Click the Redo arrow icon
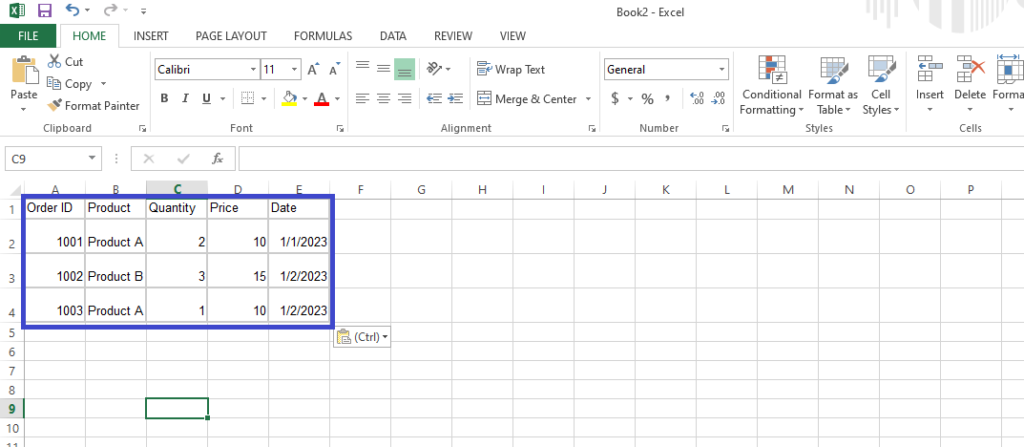Viewport: 1024px width, 447px height. click(110, 10)
